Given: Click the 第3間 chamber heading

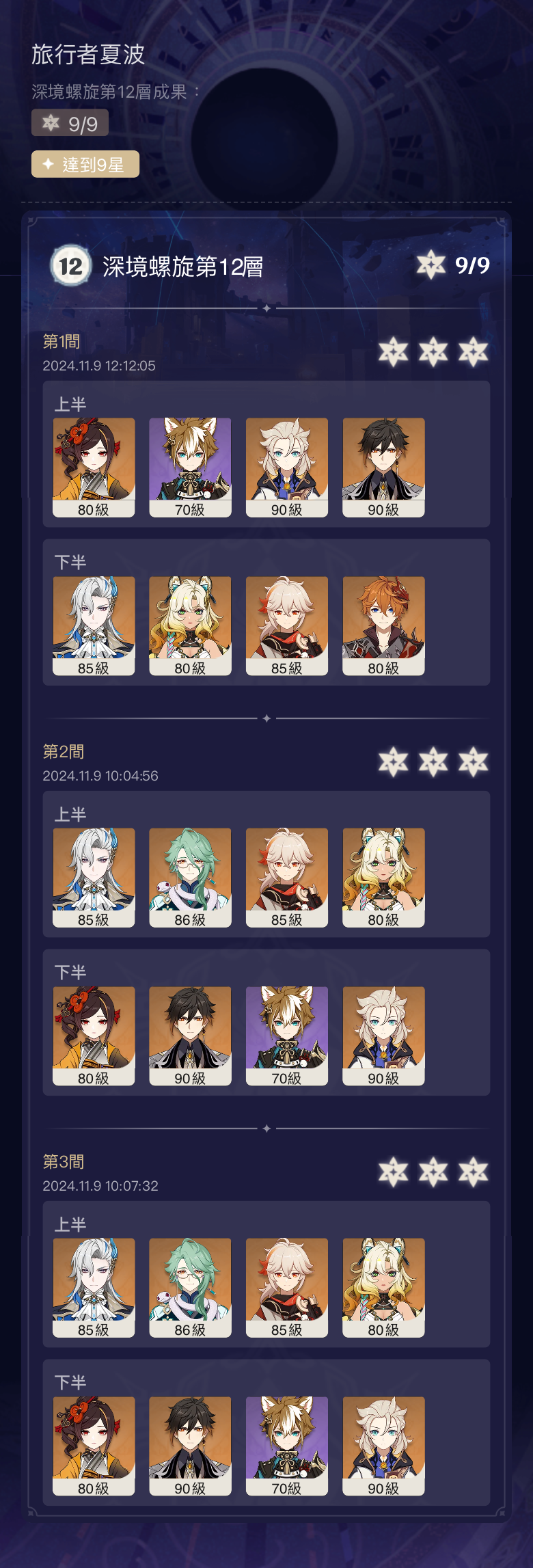Looking at the screenshot, I should [x=64, y=1161].
